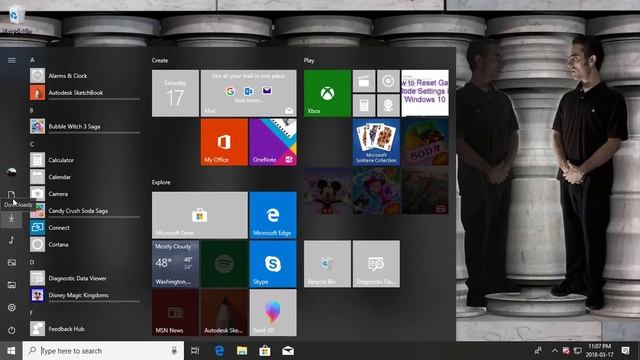640x360 pixels.
Task: Open the Diagnostic Data Viewer tile
Action: tap(376, 264)
